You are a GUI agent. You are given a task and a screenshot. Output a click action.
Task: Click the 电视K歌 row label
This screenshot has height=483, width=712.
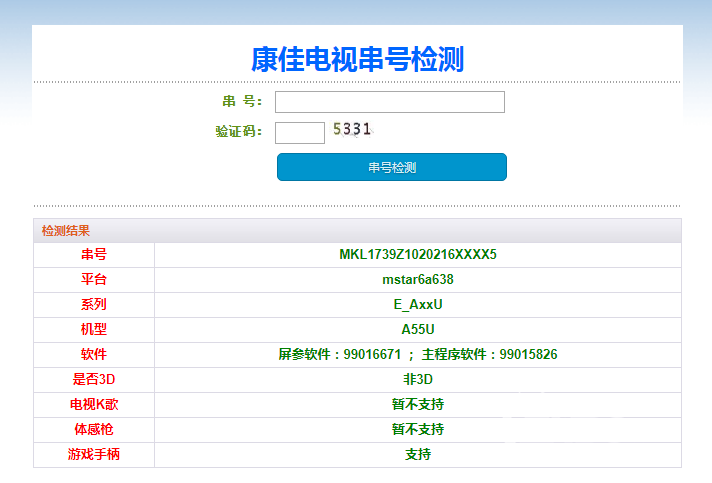tap(94, 404)
